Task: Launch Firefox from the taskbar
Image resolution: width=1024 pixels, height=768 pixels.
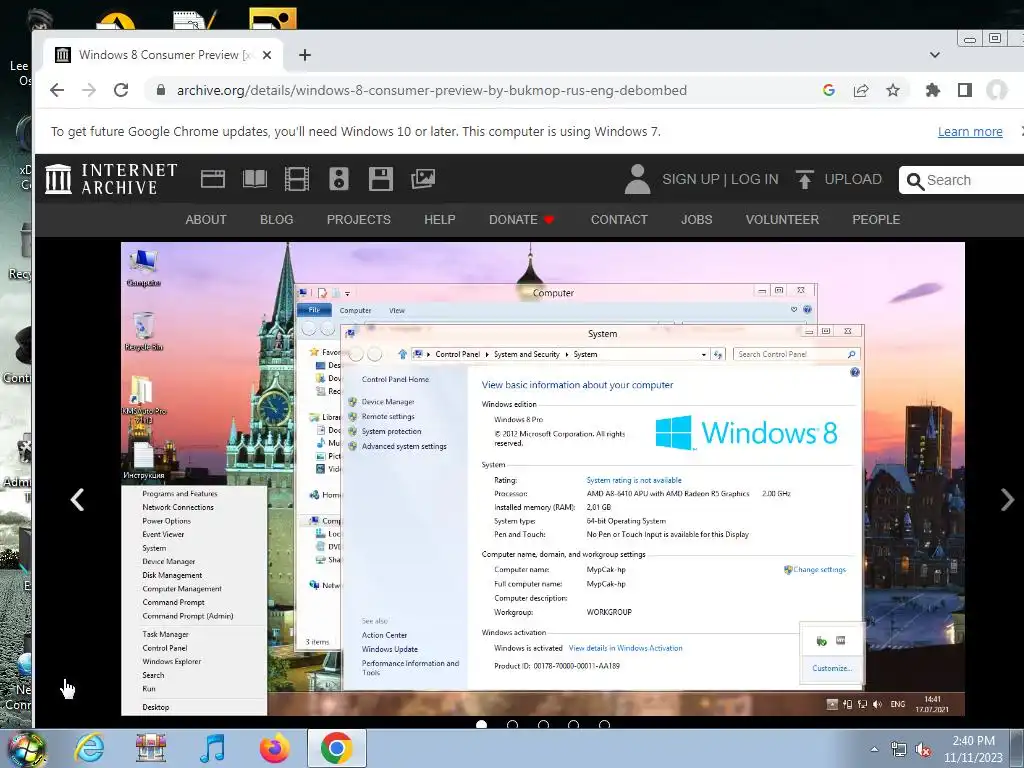Action: pos(274,748)
